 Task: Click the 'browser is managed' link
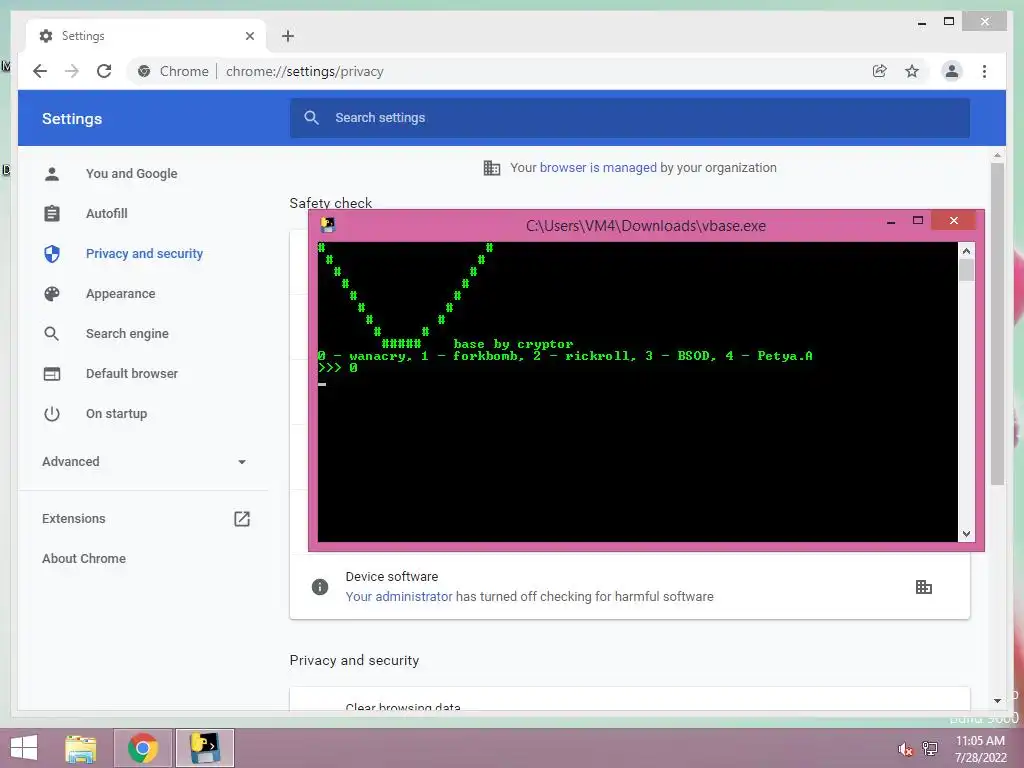pos(598,168)
